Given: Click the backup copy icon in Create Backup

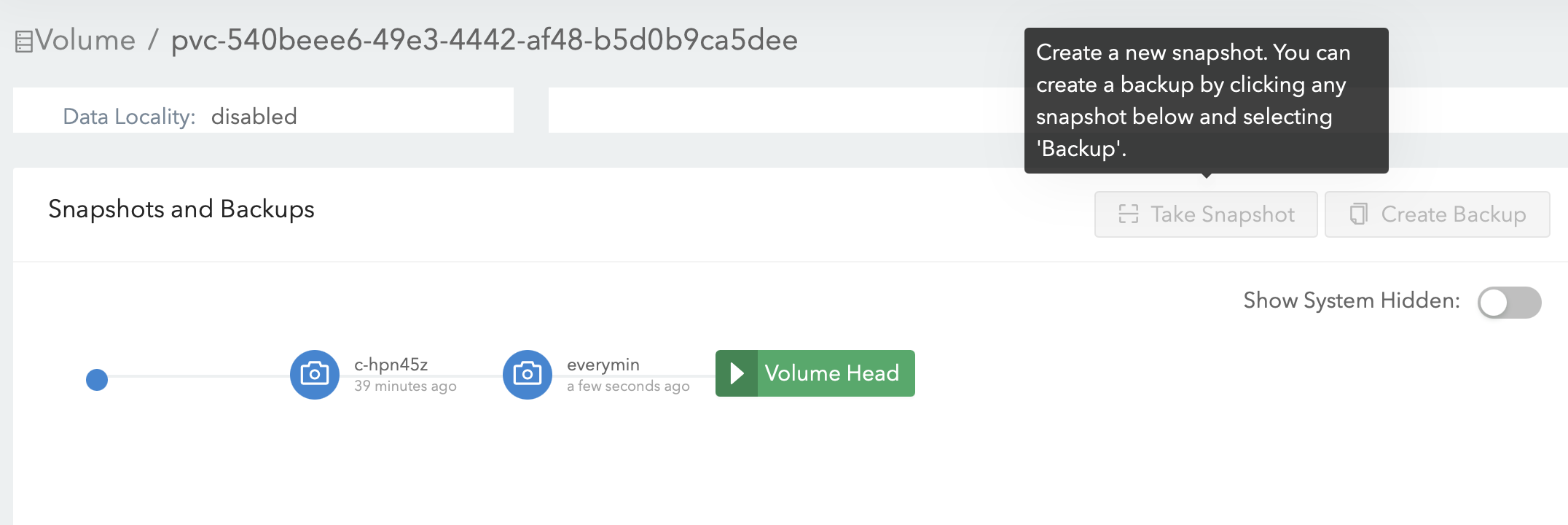Looking at the screenshot, I should pos(1358,214).
